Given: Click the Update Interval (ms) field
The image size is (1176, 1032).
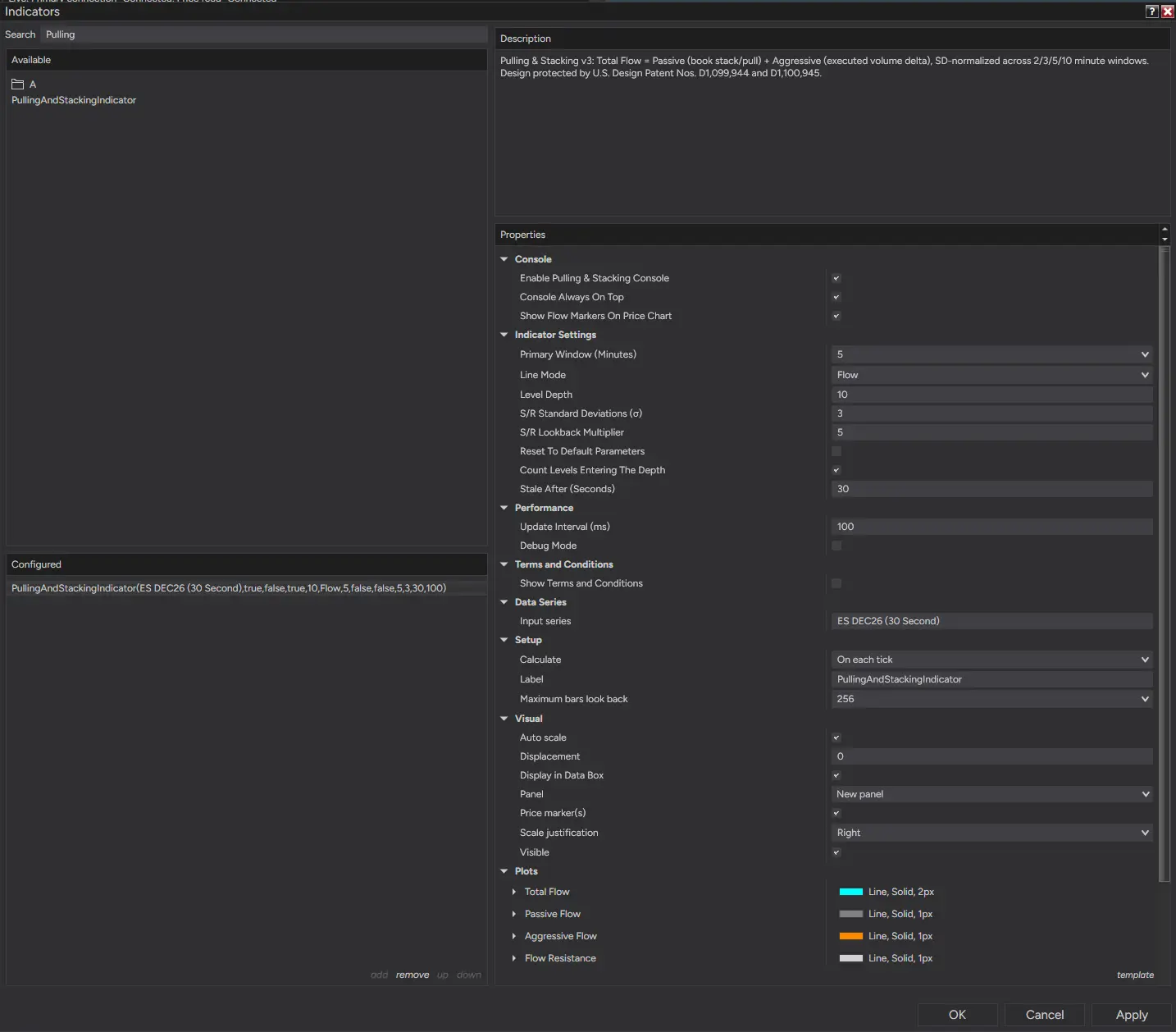Looking at the screenshot, I should coord(992,527).
